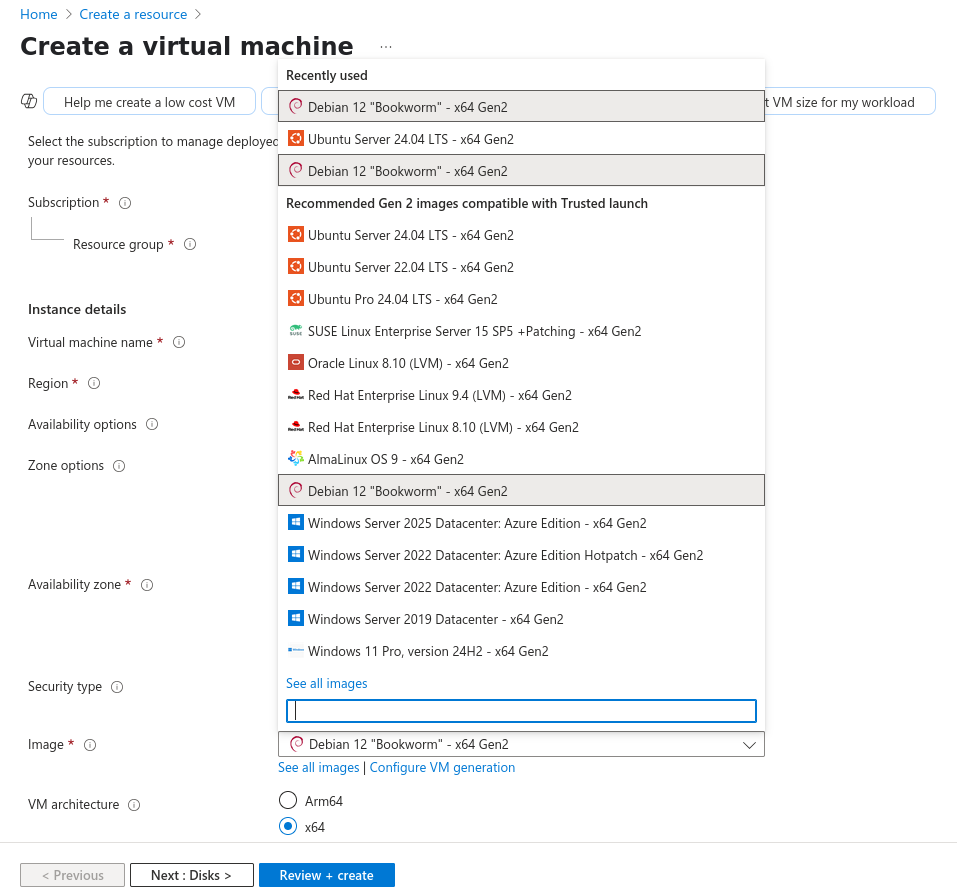Choose Windows Server 2025 Datacenter Azure Edition
Screen dimensions: 957x895
[476, 523]
